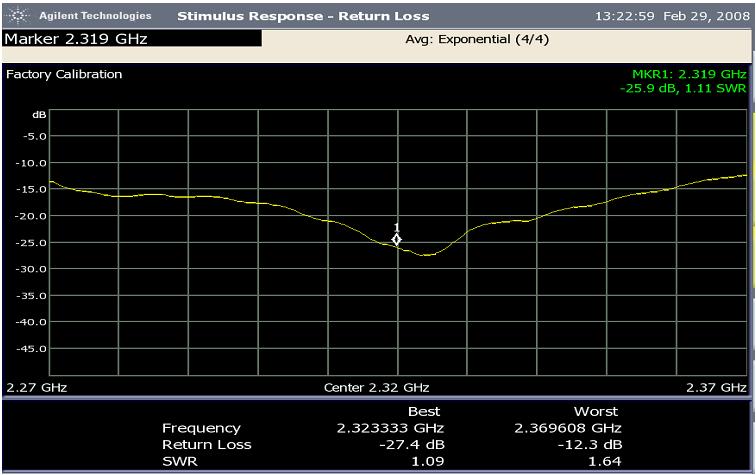Click the SWR row label in table

[x=180, y=461]
